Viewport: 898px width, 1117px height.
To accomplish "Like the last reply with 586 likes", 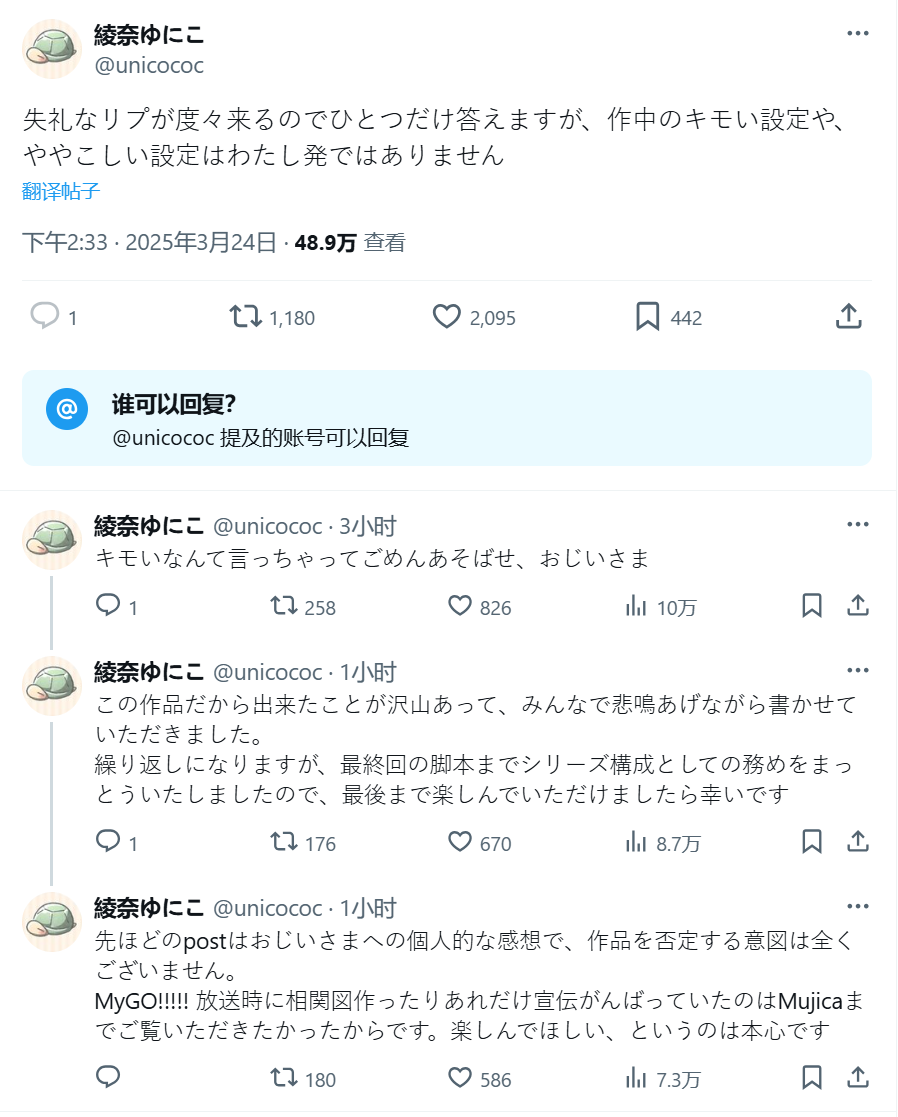I will click(x=460, y=1078).
